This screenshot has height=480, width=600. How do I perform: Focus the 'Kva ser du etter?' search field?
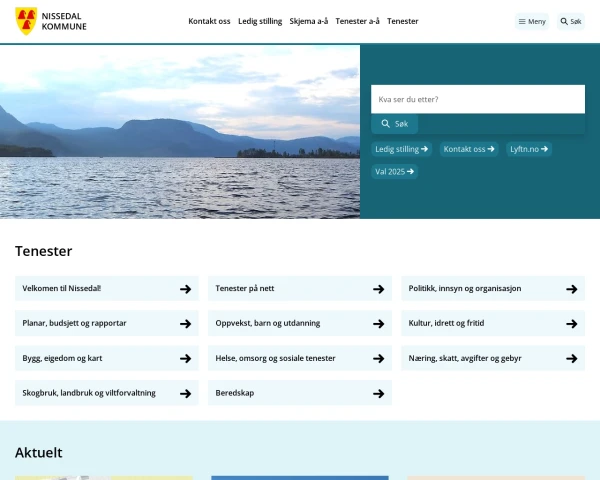pos(477,99)
